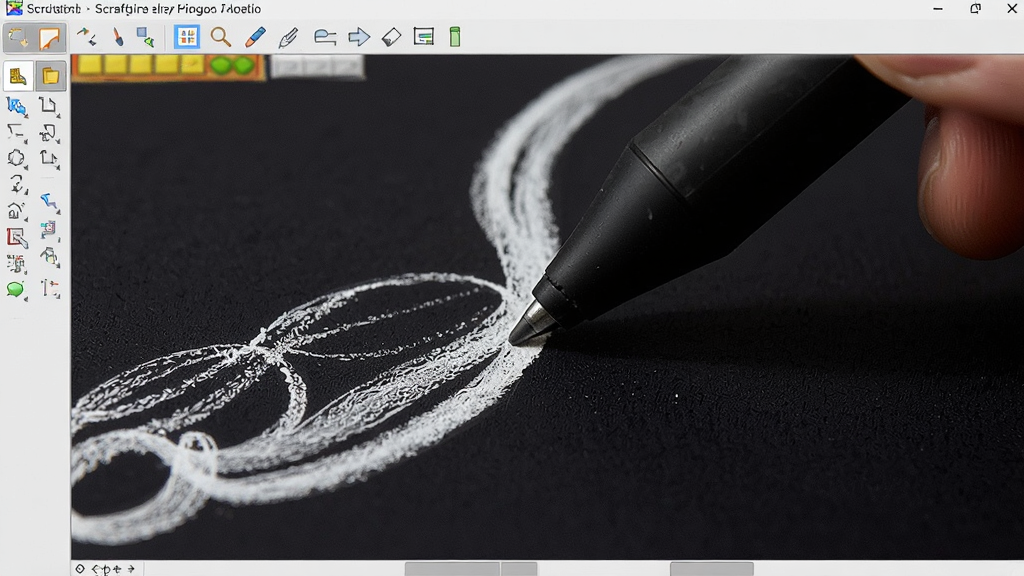Select the magnifying glass zoom tool
Viewport: 1024px width, 576px height.
(x=221, y=37)
